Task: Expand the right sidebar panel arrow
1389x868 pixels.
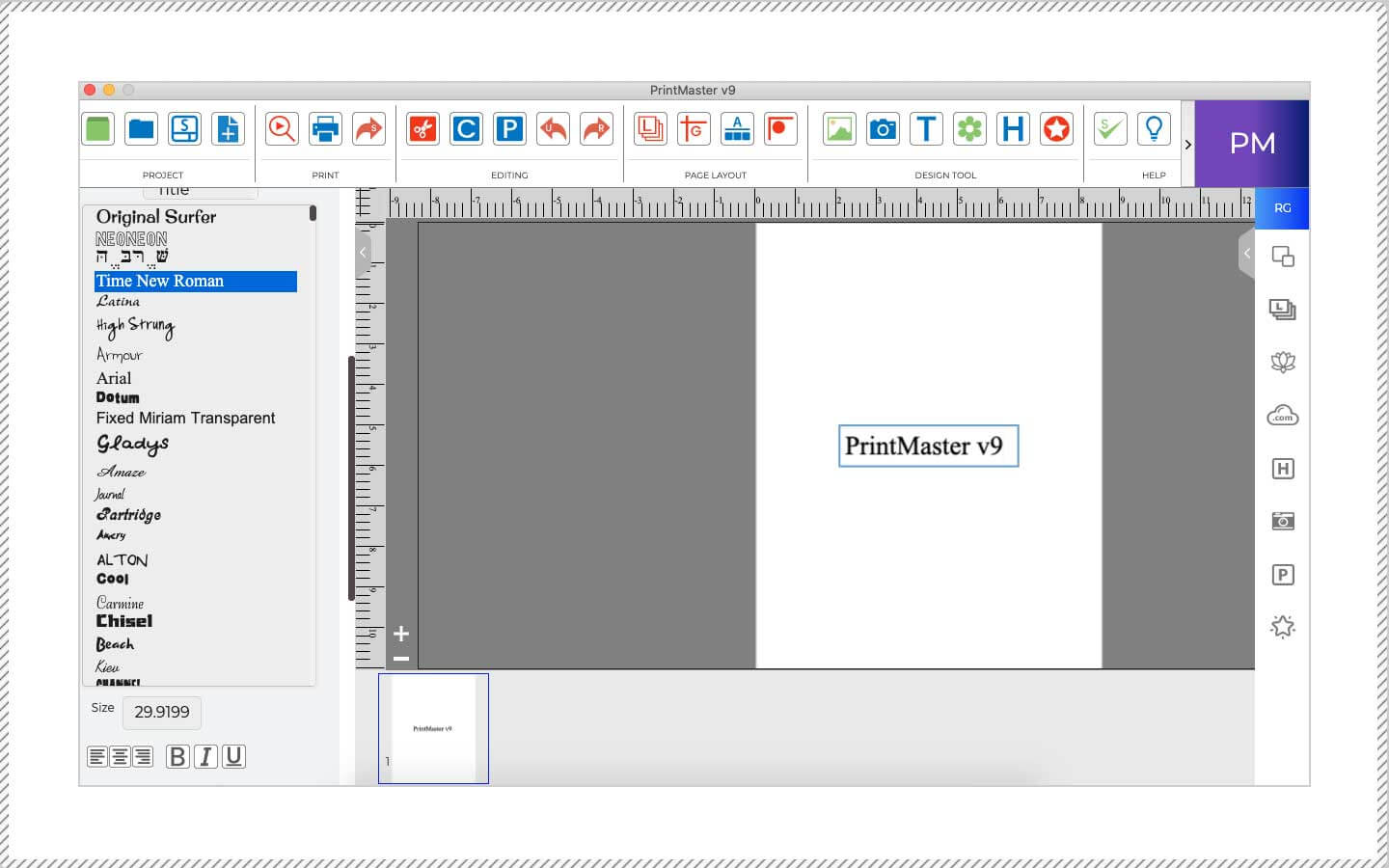Action: coord(1246,254)
